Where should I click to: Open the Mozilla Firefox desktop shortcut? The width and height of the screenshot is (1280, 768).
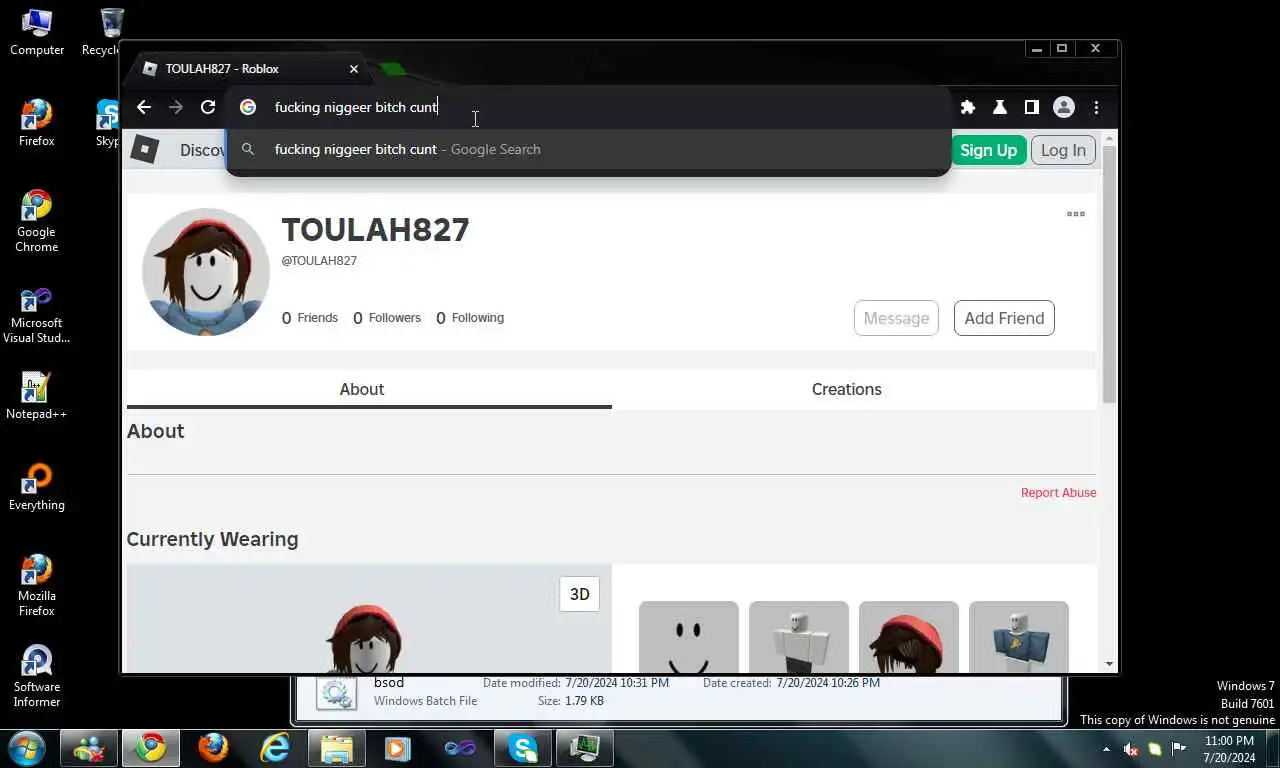[37, 585]
